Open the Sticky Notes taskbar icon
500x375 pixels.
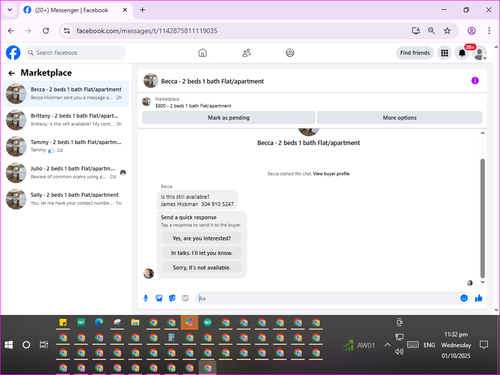click(x=63, y=322)
